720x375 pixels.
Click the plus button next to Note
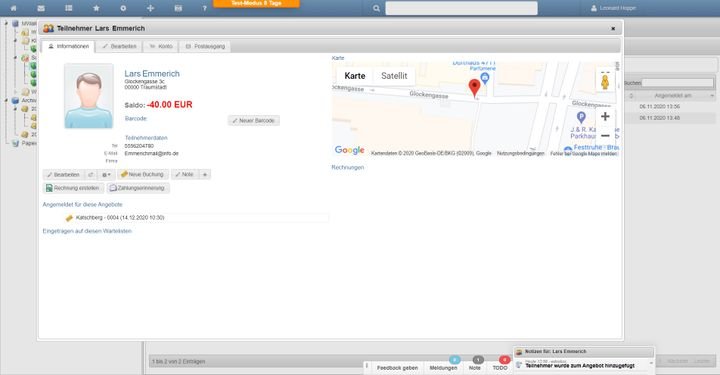coord(205,174)
